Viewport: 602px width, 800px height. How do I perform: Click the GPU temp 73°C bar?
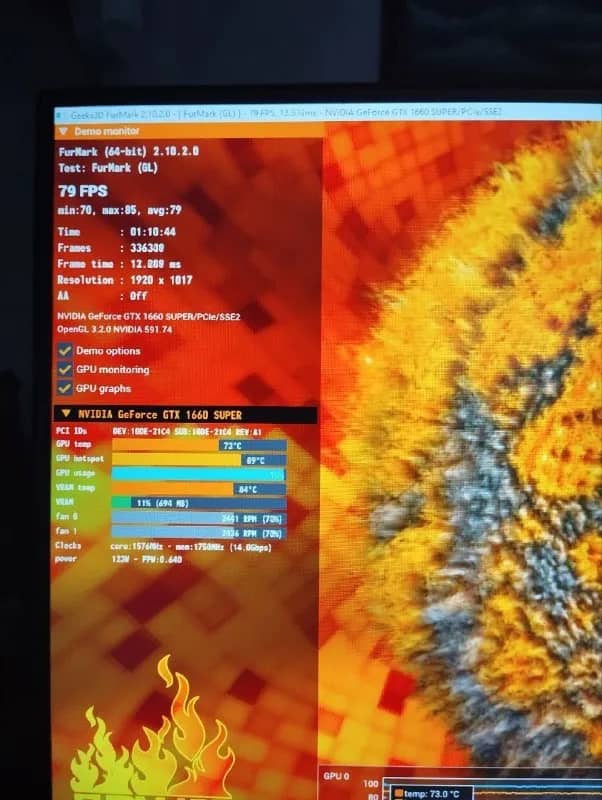pos(199,445)
